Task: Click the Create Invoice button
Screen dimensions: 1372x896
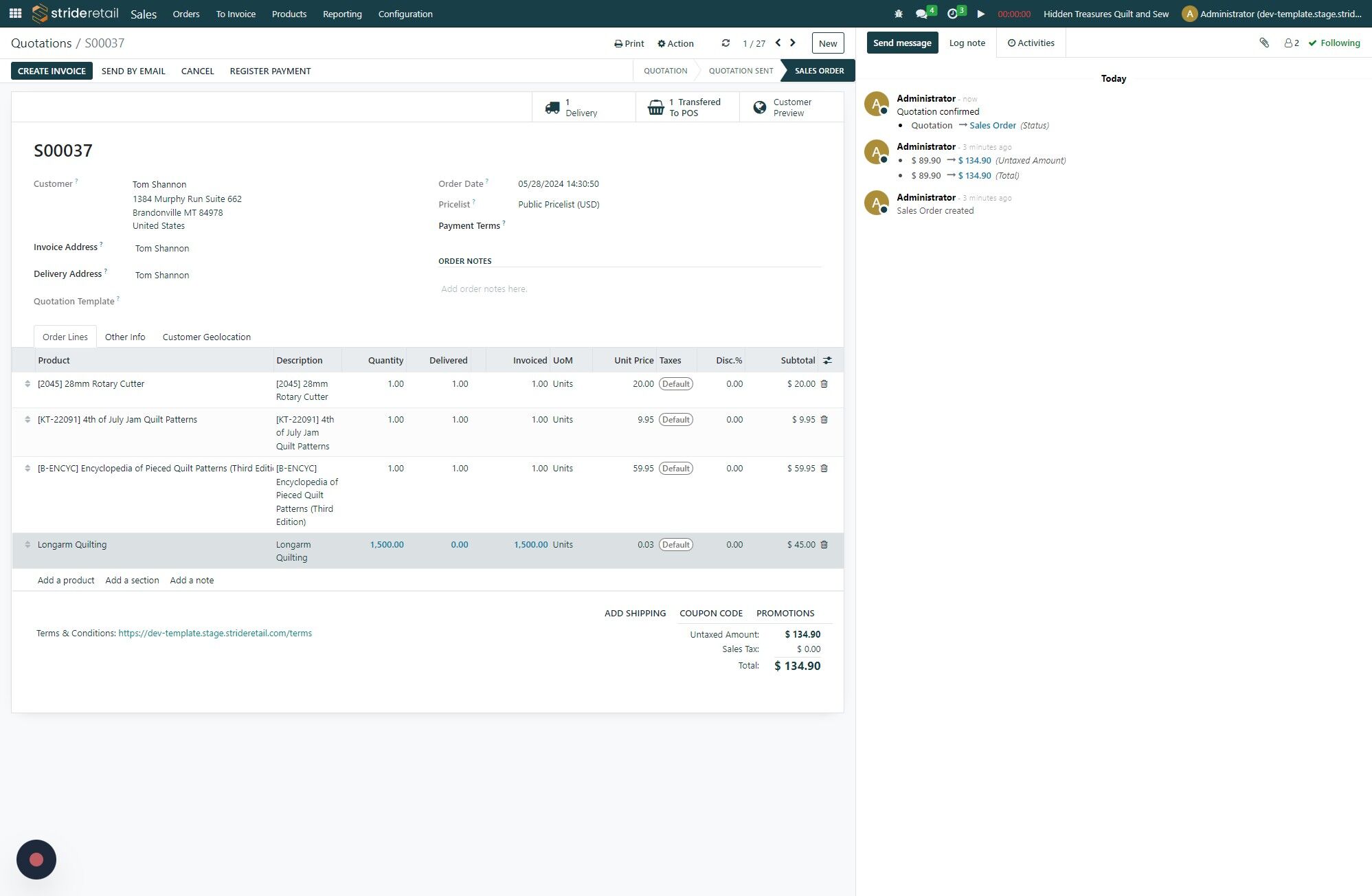Action: [x=52, y=71]
